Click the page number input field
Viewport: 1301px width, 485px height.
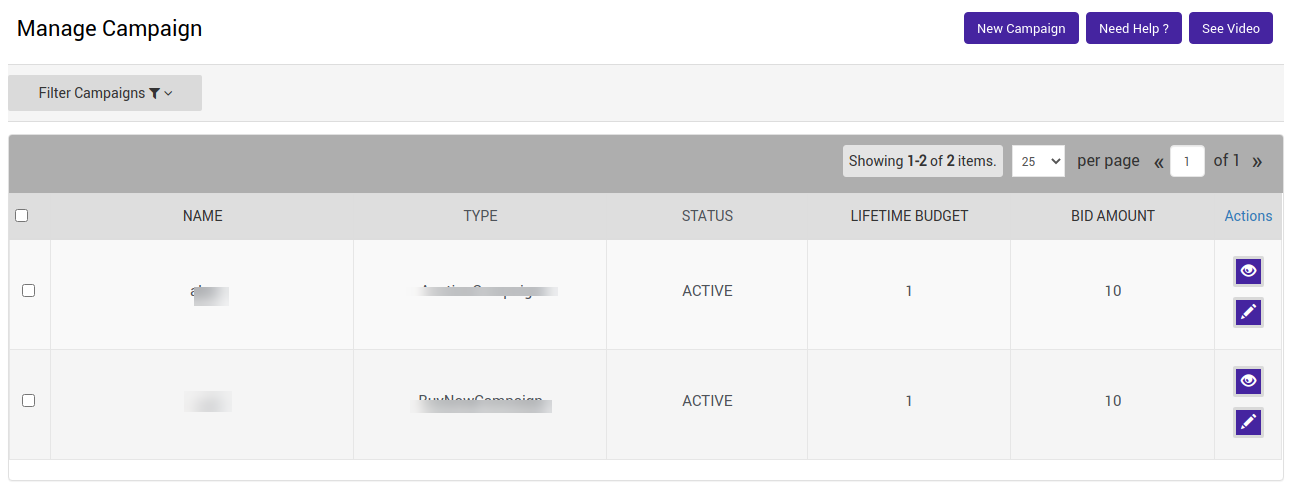[1187, 161]
